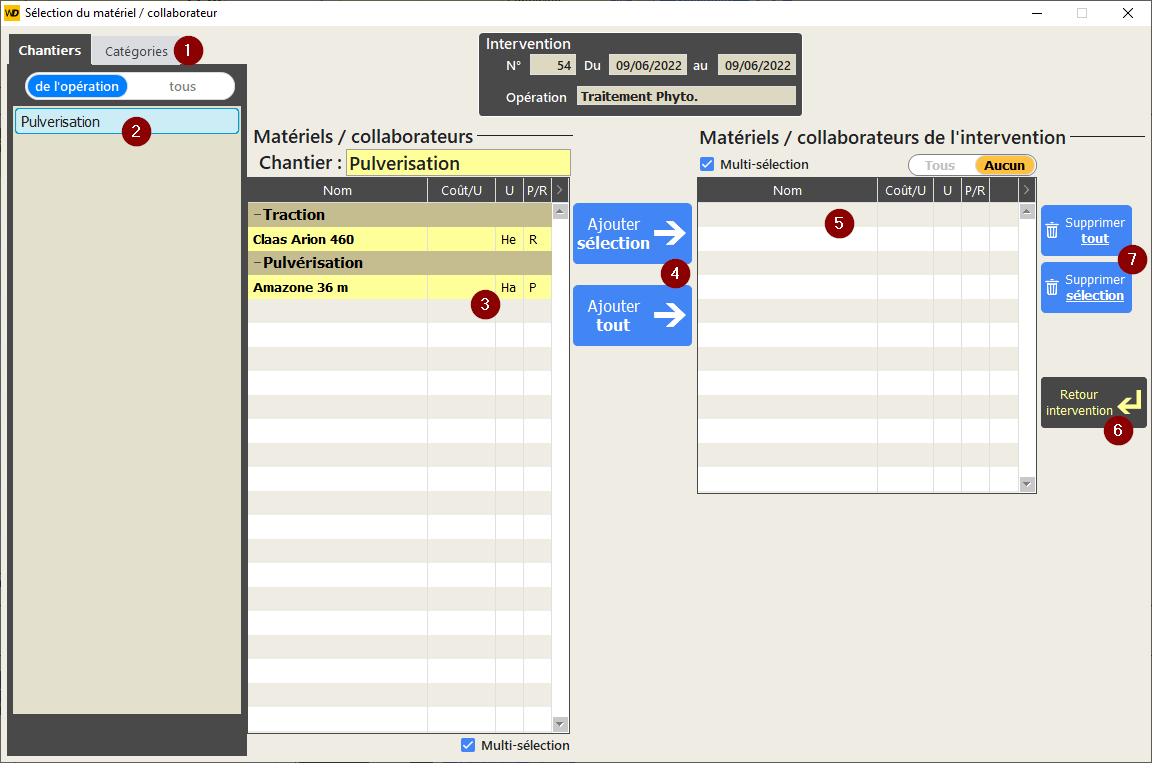
Task: Click the Supprimer tout trash button
Action: point(1085,231)
